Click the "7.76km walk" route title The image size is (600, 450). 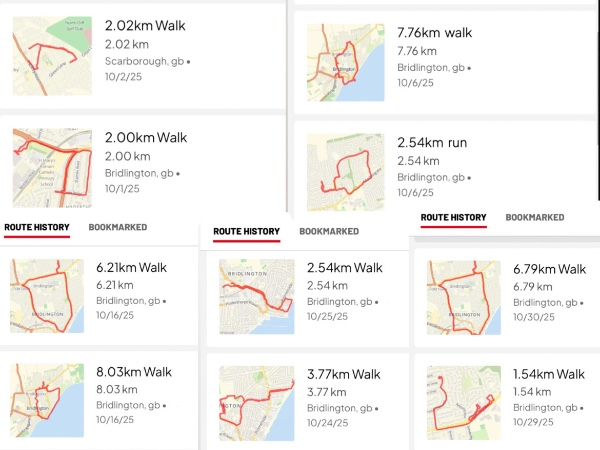(x=434, y=33)
